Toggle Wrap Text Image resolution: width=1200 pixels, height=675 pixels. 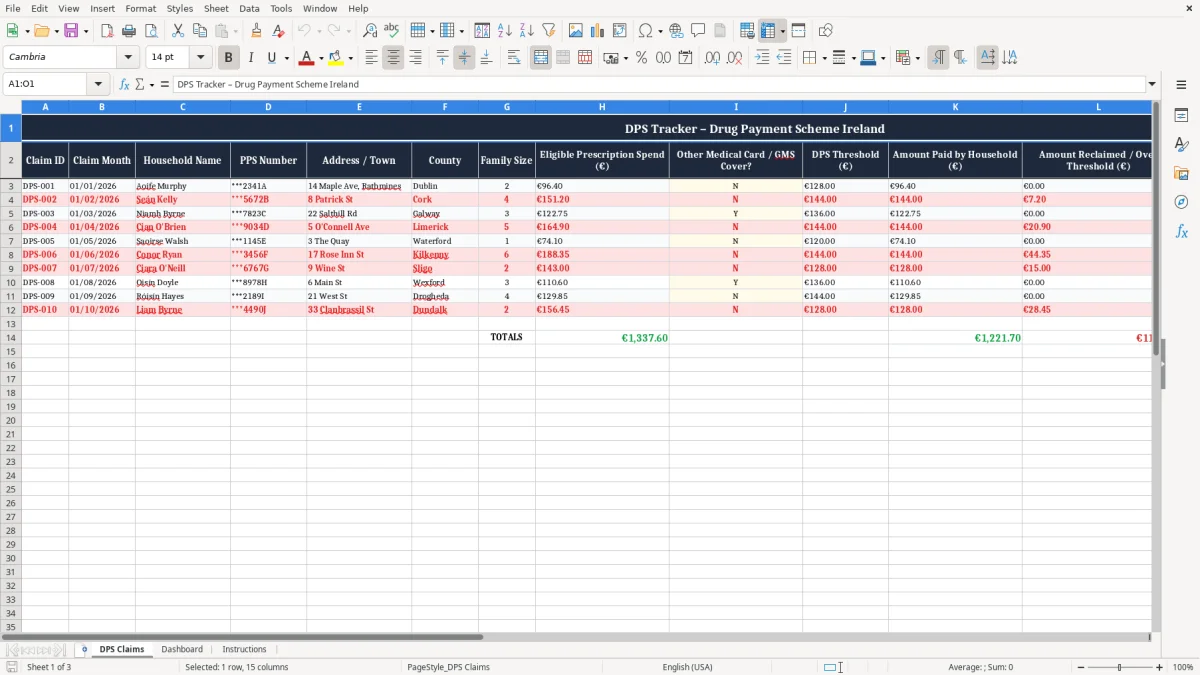[x=514, y=58]
